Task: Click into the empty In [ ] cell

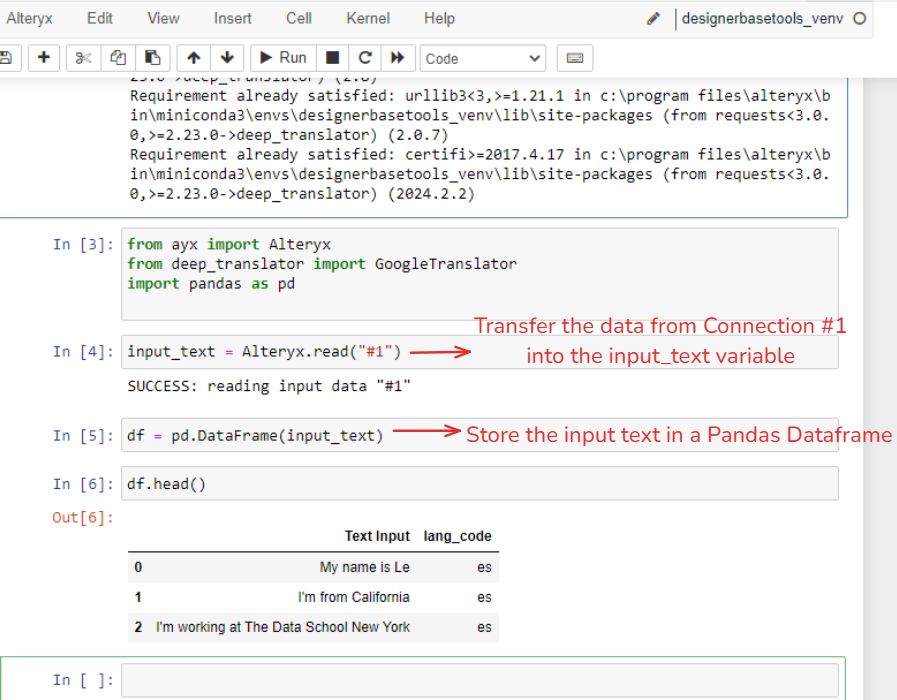Action: point(479,680)
